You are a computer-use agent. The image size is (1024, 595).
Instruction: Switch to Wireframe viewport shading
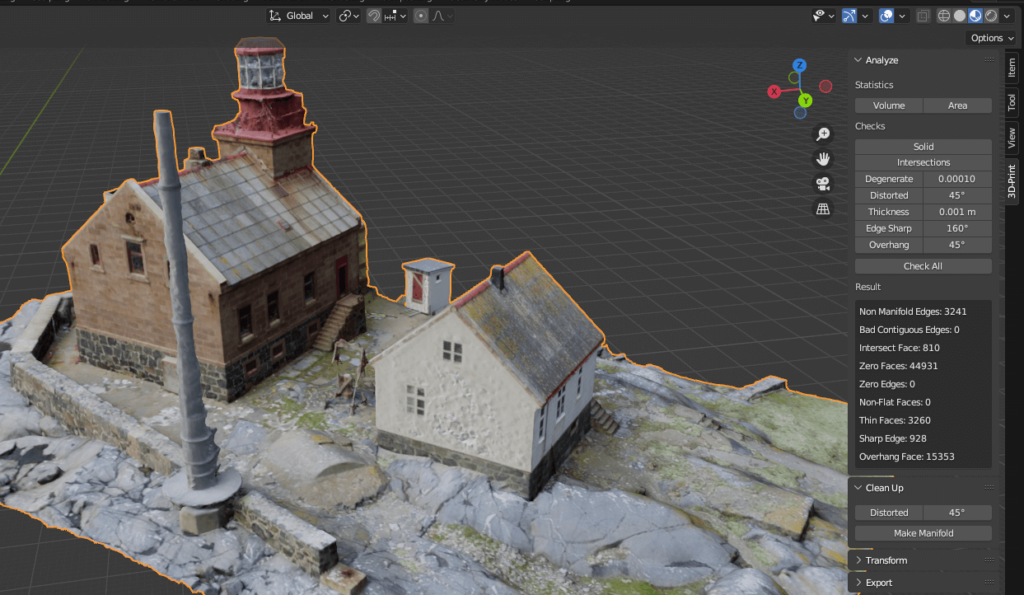pos(944,15)
